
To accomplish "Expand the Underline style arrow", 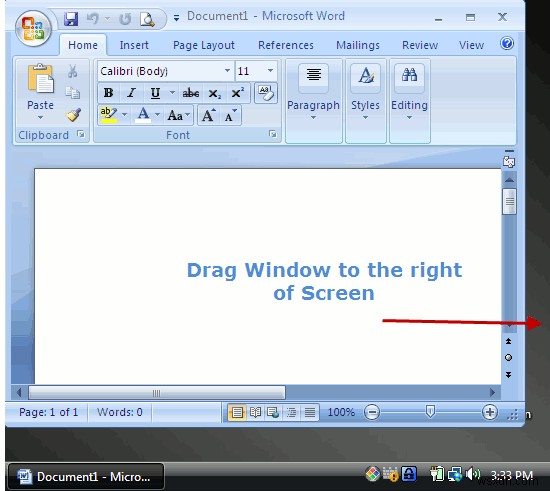I will (x=172, y=93).
